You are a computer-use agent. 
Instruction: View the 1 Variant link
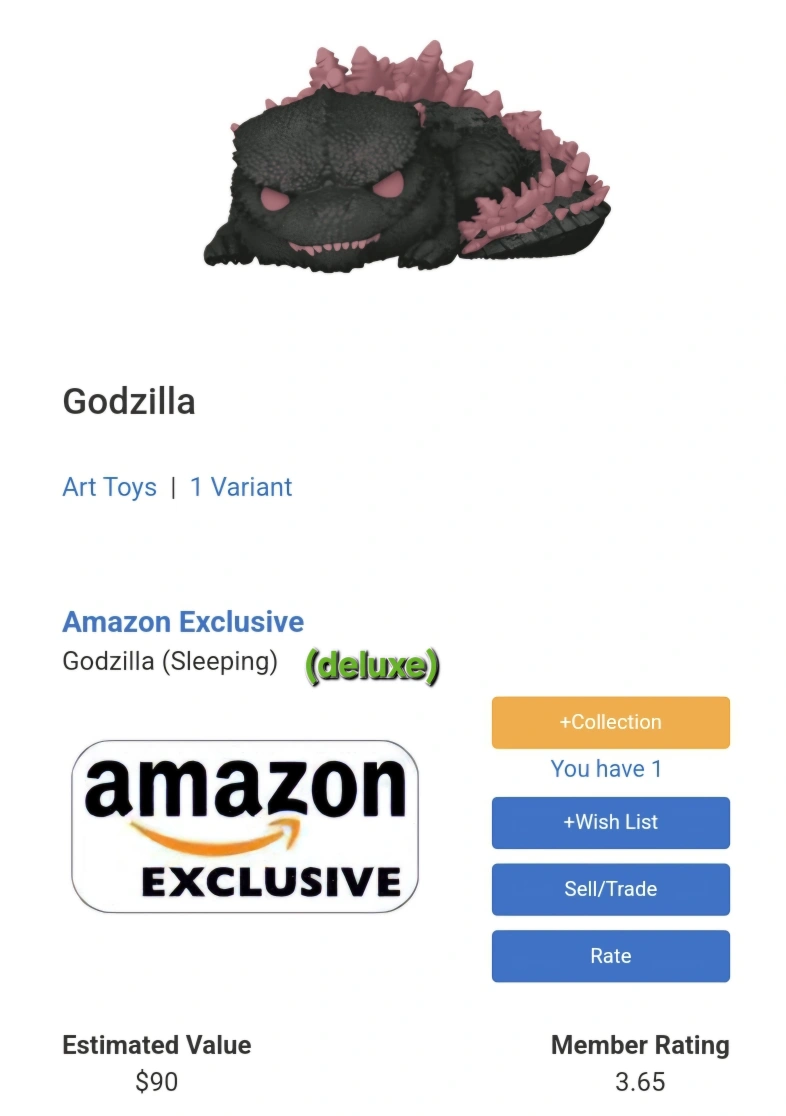[x=241, y=488]
